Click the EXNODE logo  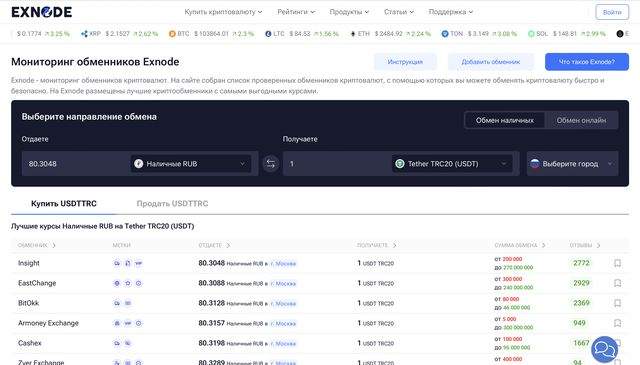point(42,12)
